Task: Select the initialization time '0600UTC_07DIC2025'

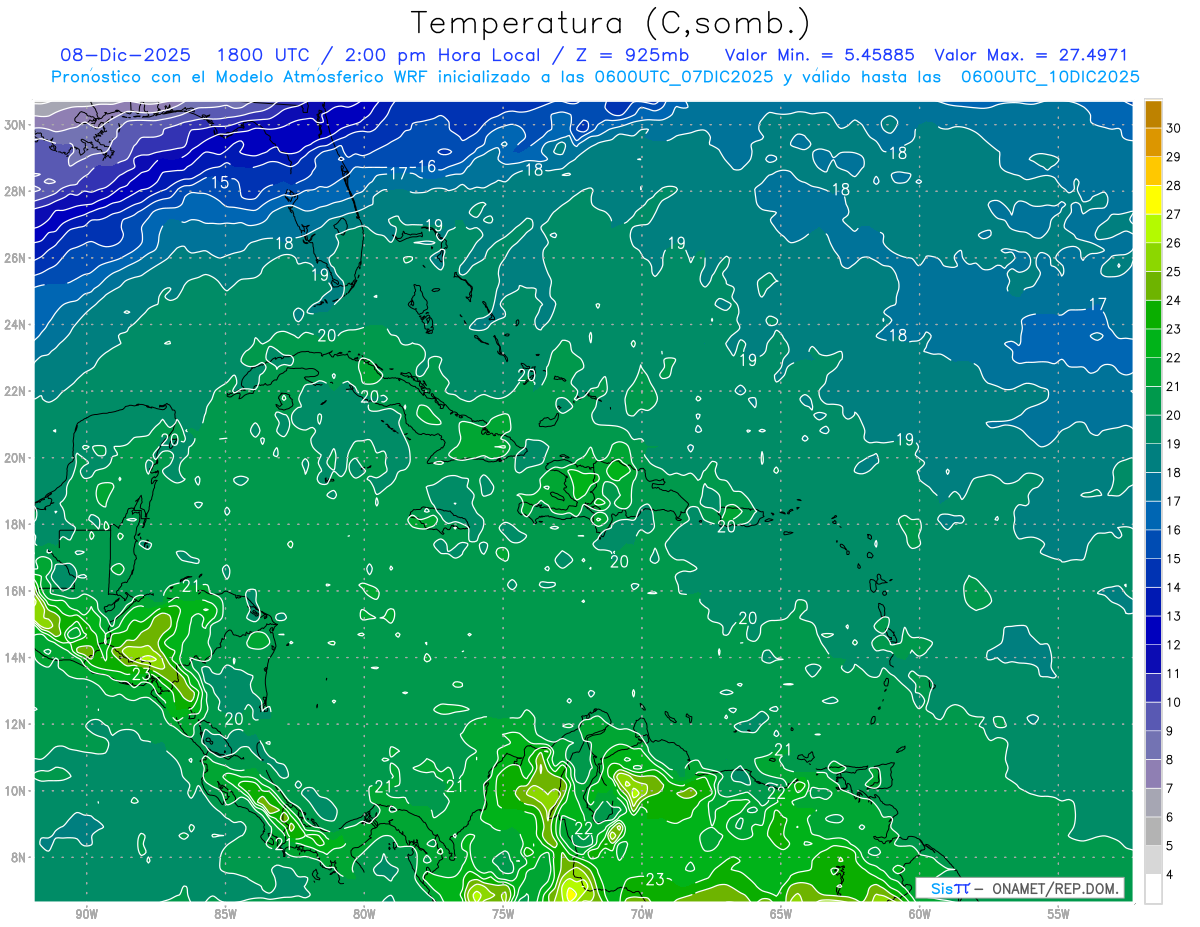Action: [686, 77]
